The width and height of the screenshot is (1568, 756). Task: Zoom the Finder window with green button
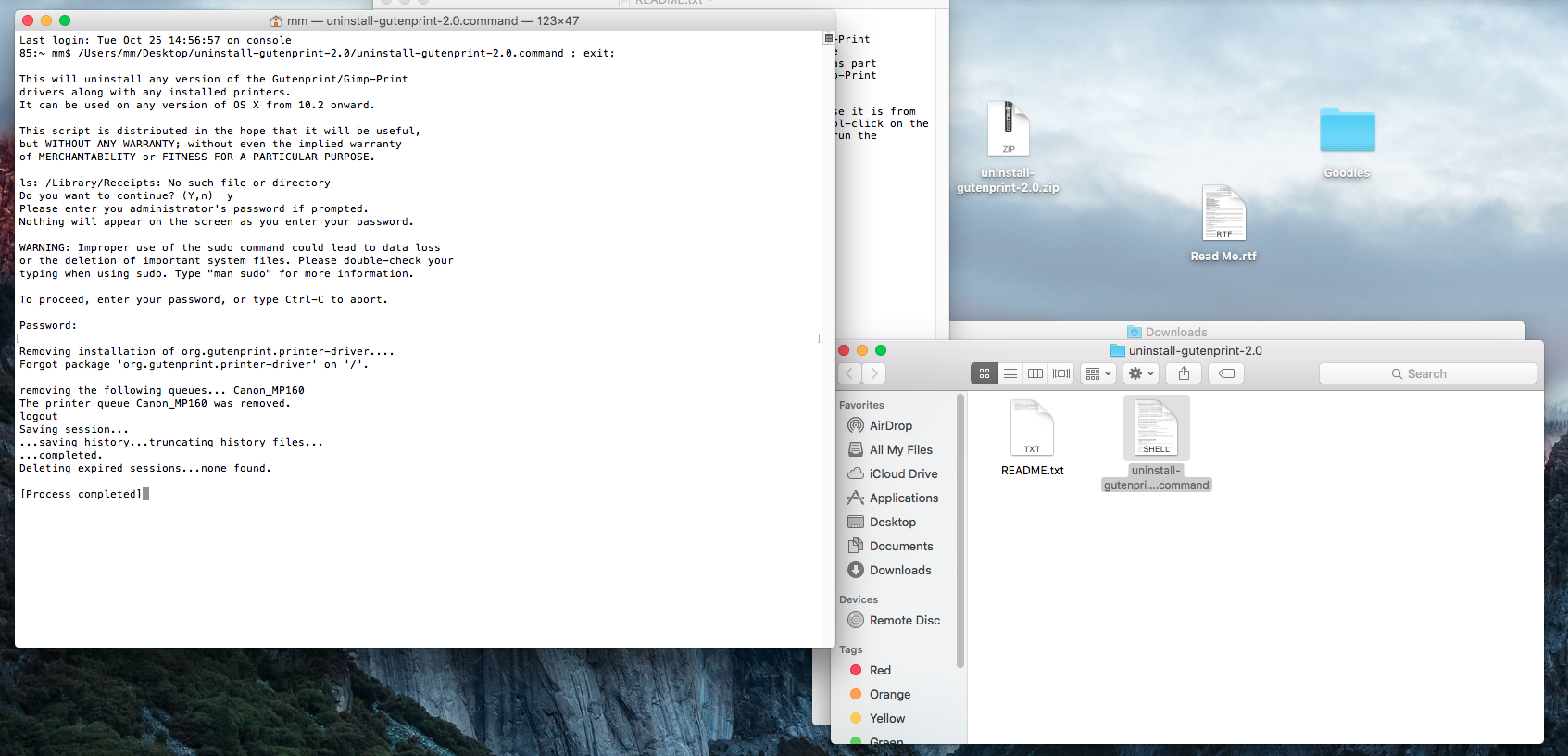coord(881,350)
